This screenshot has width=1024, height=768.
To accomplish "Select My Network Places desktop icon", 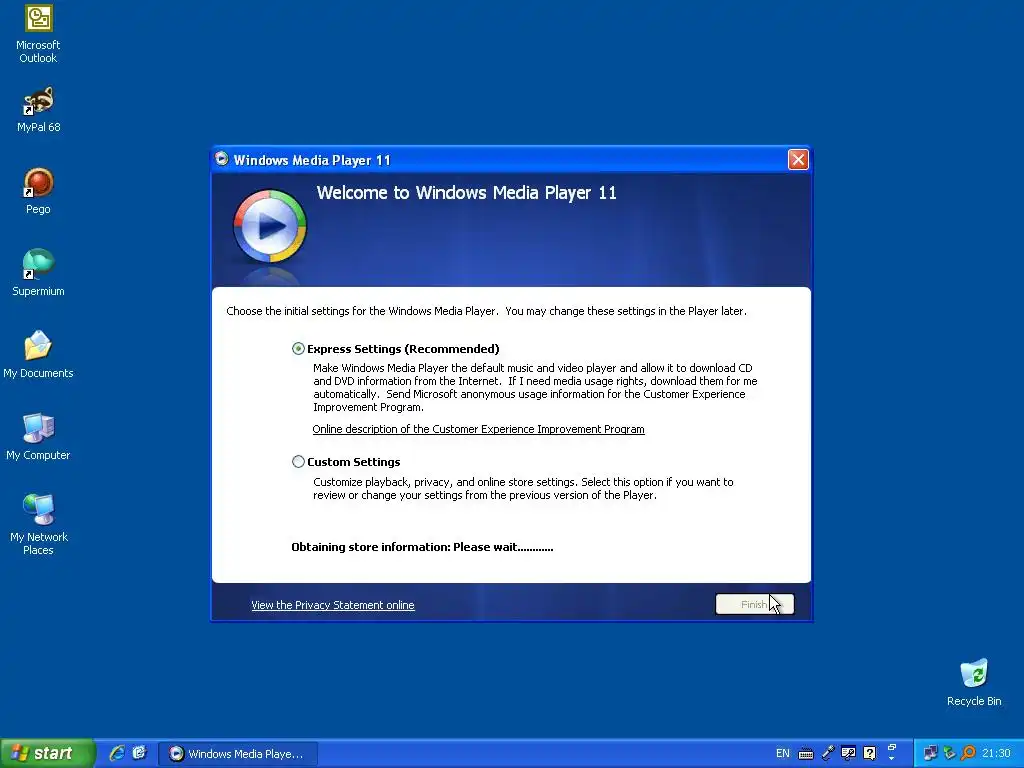I will coord(38,524).
